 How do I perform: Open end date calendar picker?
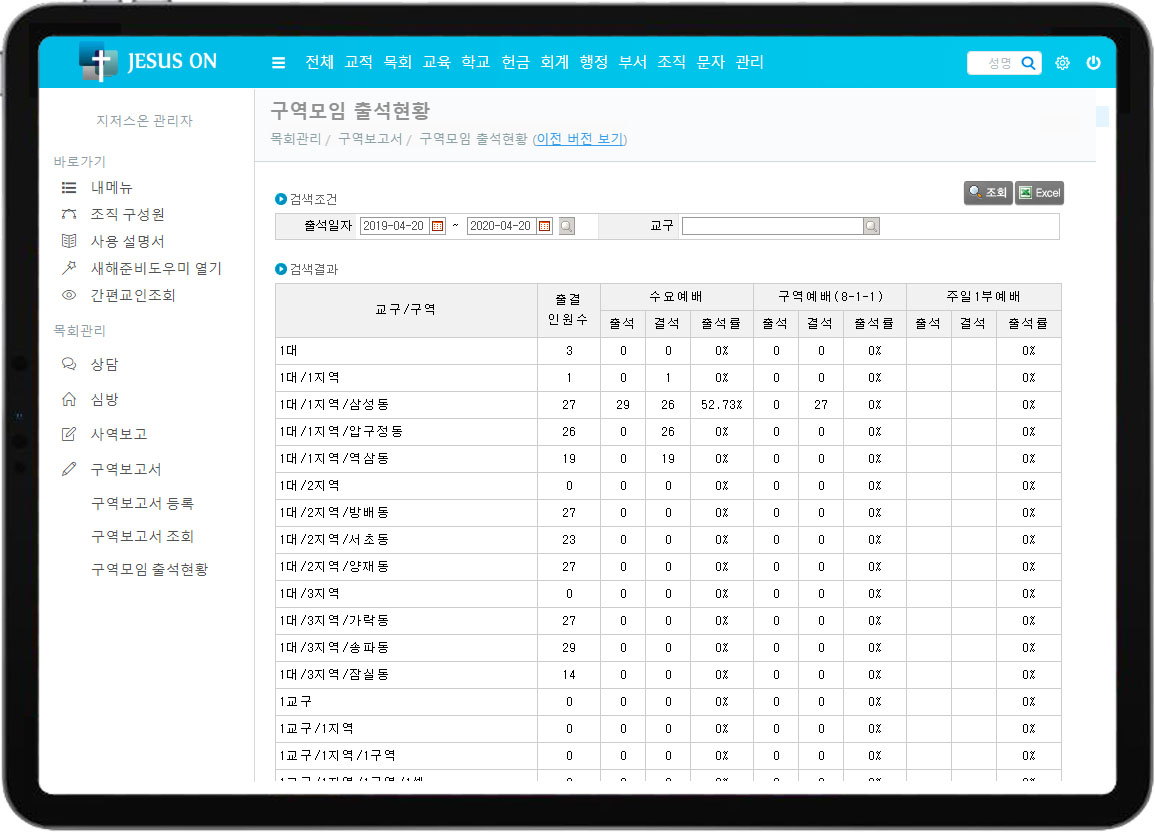[544, 226]
